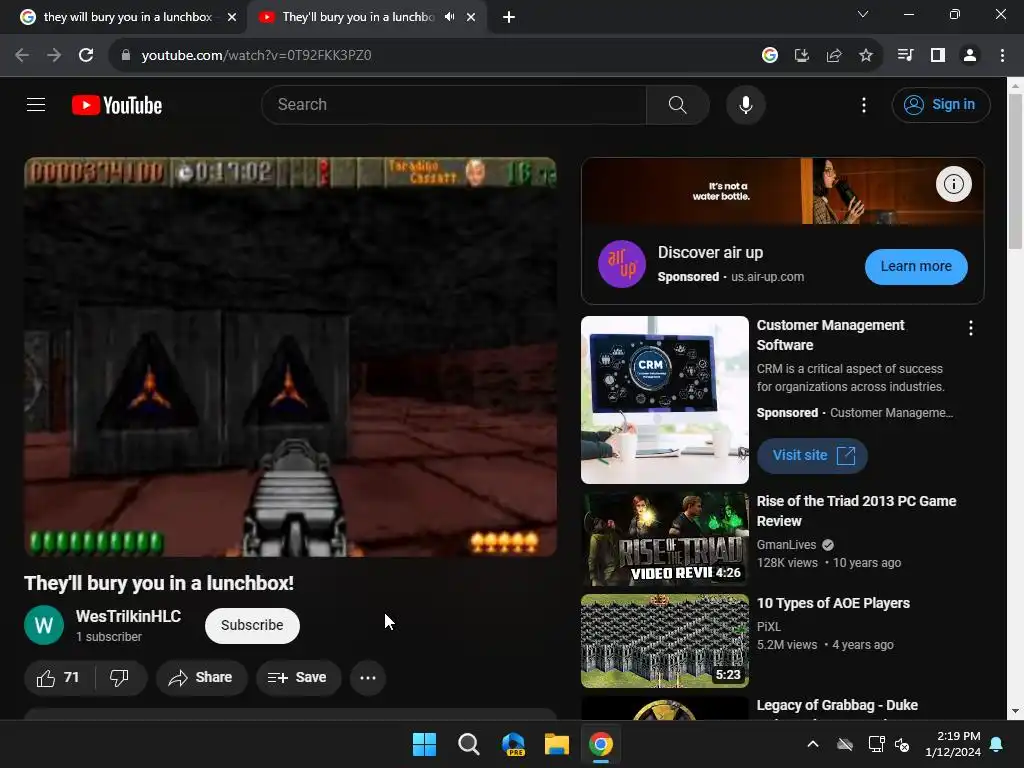Screen dimensions: 1024x768
Task: Open YouTube settings three-dot menu
Action: [x=863, y=105]
